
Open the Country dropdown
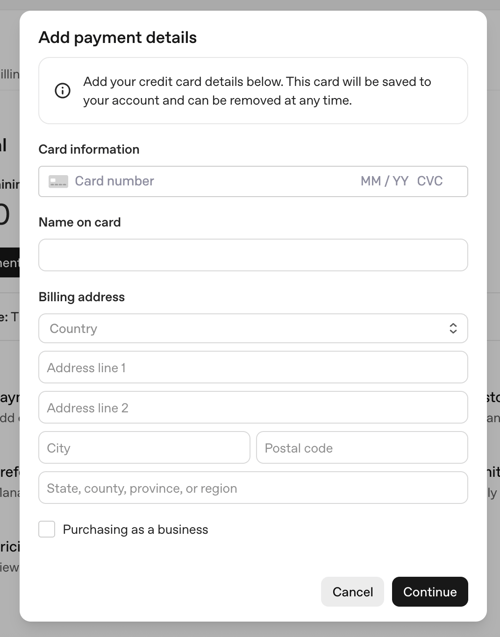(x=253, y=328)
